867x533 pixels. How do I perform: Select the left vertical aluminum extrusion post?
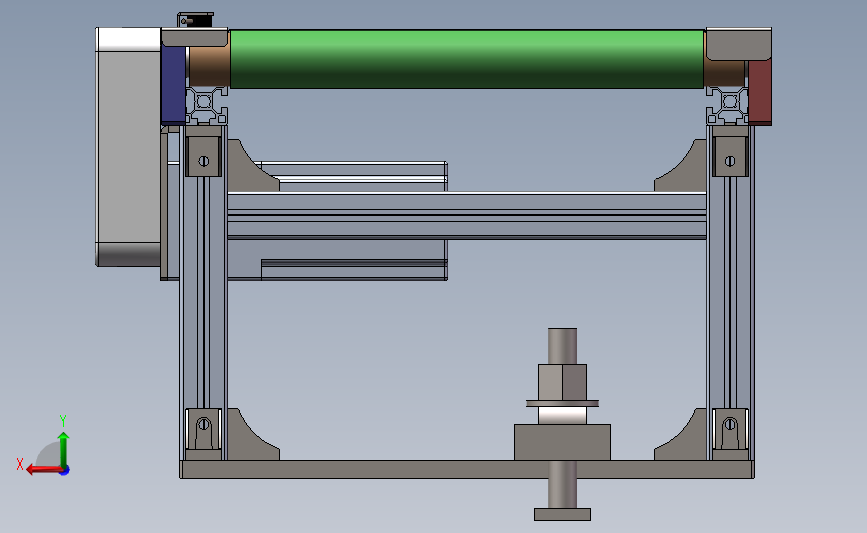[x=203, y=293]
